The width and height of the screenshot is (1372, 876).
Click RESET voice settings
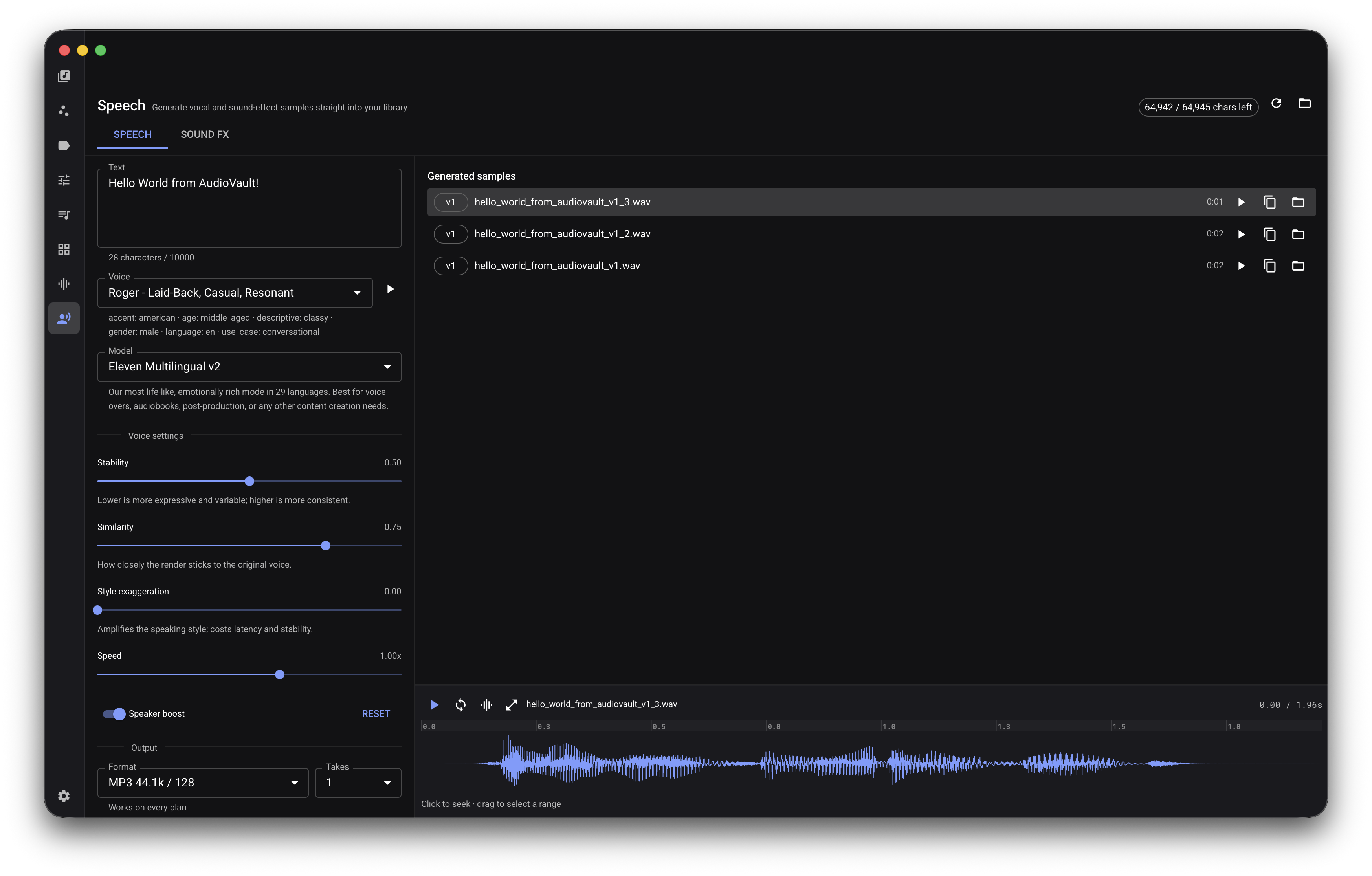[x=376, y=714]
